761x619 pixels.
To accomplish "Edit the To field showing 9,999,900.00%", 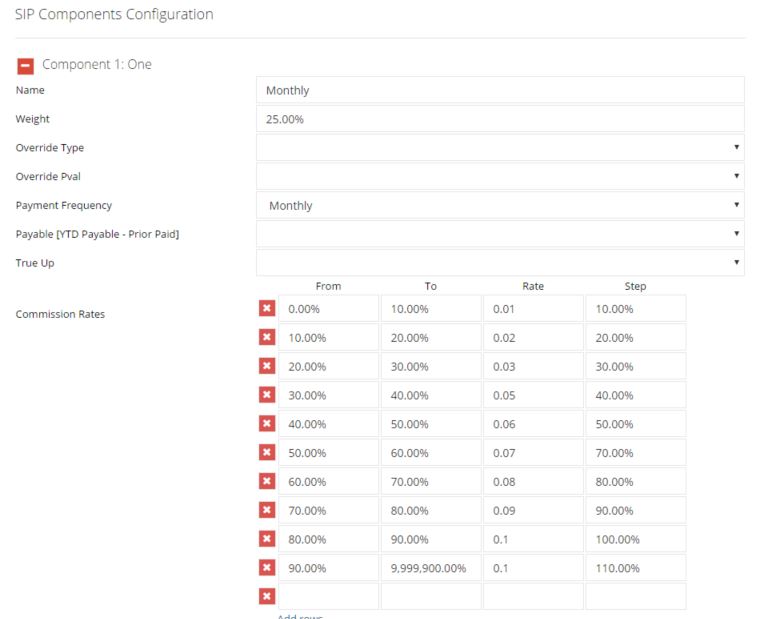I will pyautogui.click(x=431, y=568).
